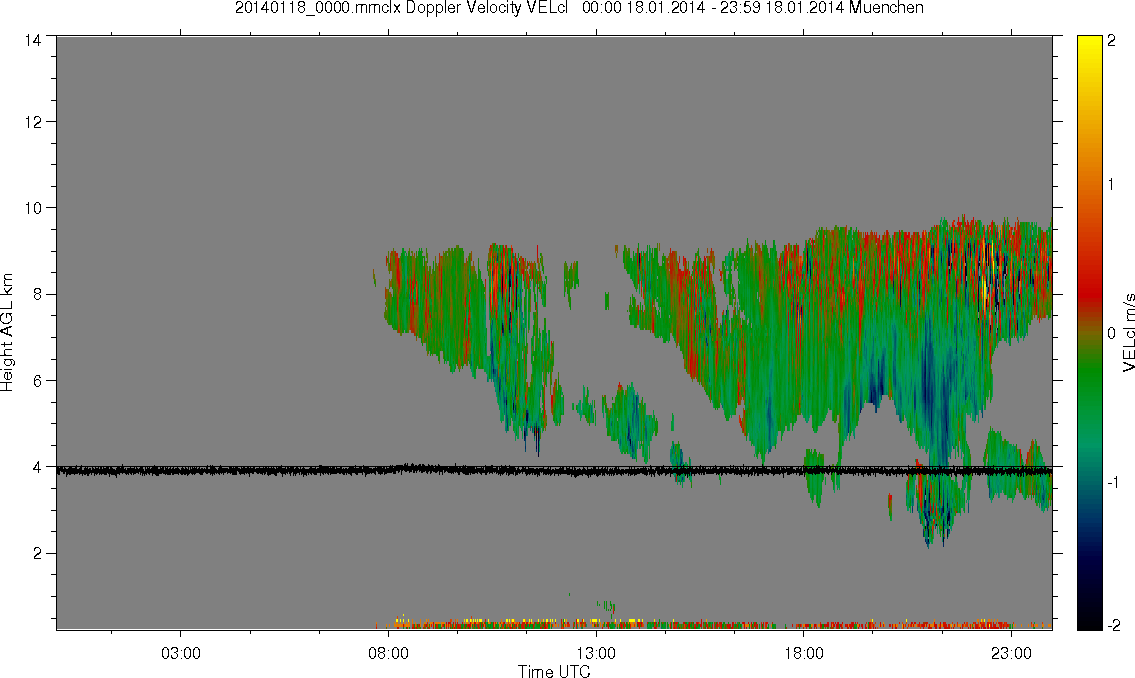Click the colorbar label '0'
The image size is (1135, 678).
pos(1112,333)
